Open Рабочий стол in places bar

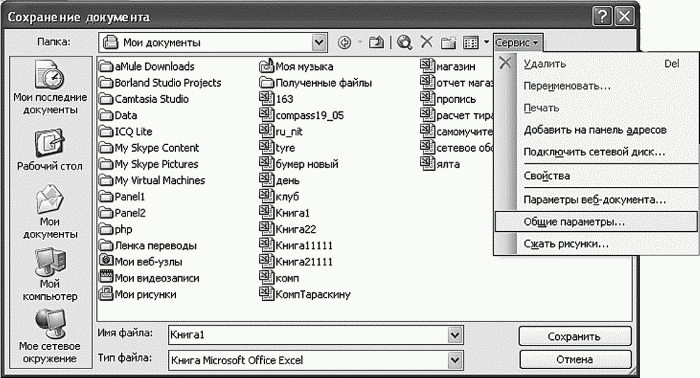click(x=50, y=150)
